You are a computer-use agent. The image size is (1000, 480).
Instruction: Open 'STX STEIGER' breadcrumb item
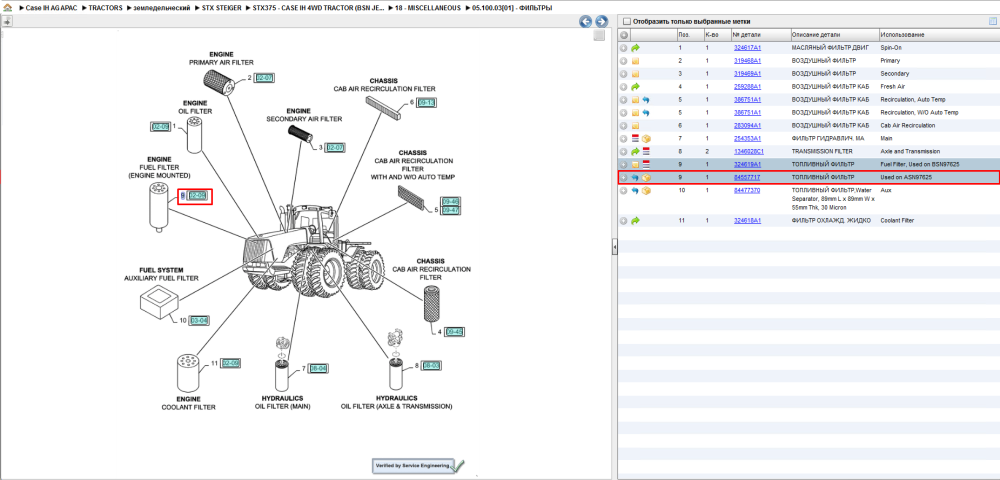point(220,8)
